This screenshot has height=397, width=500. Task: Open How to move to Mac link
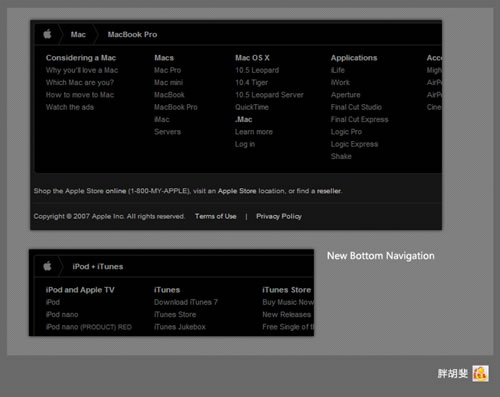coord(80,95)
